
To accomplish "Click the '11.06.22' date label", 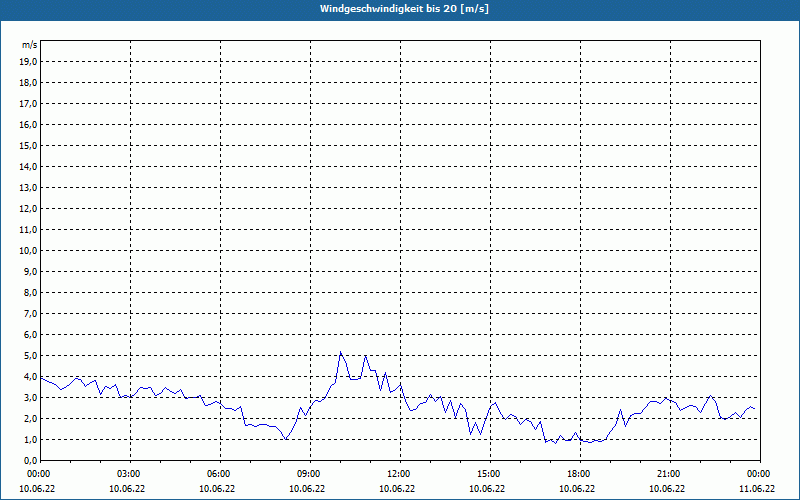I will click(757, 488).
